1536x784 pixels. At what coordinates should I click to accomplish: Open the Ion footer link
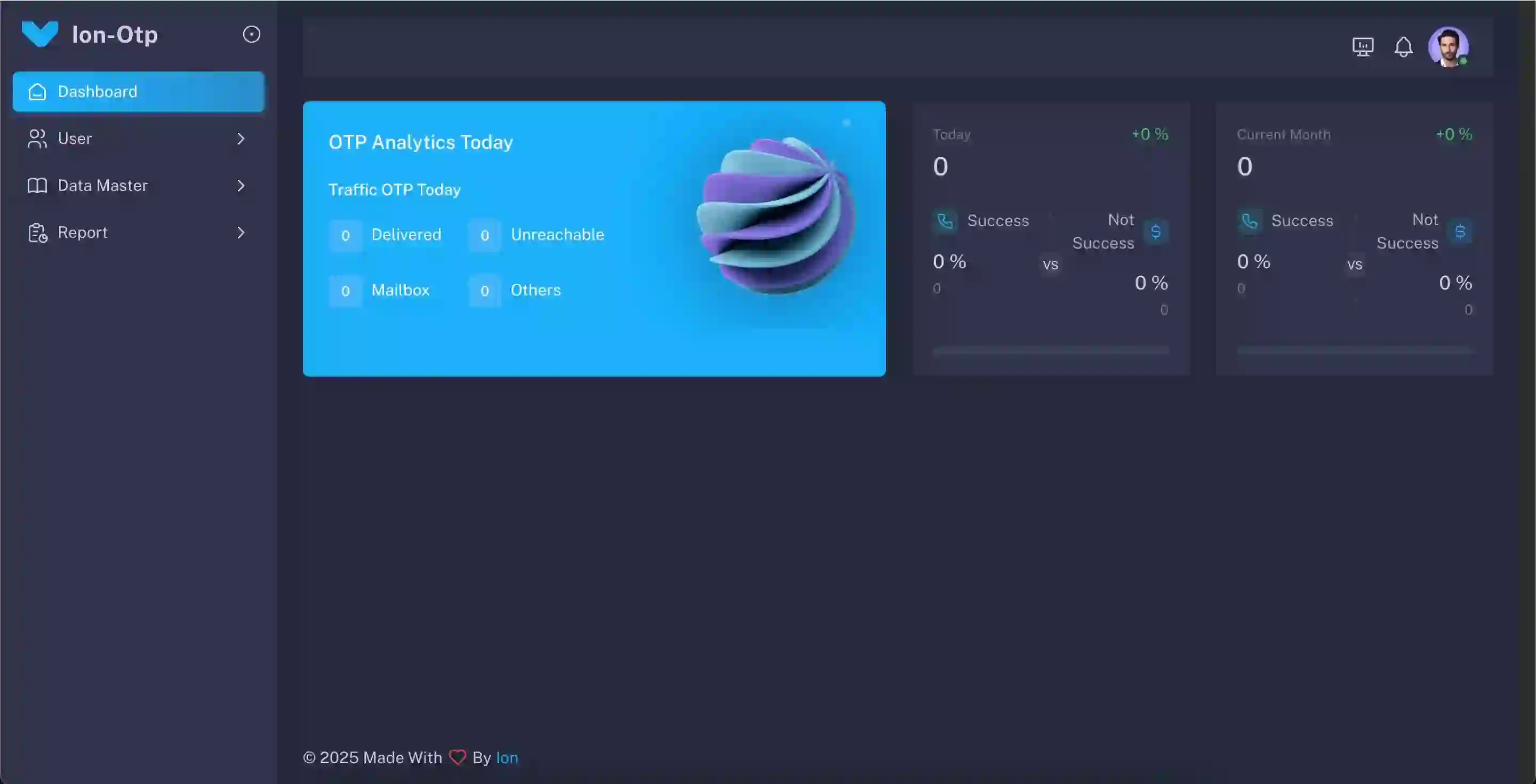click(507, 758)
